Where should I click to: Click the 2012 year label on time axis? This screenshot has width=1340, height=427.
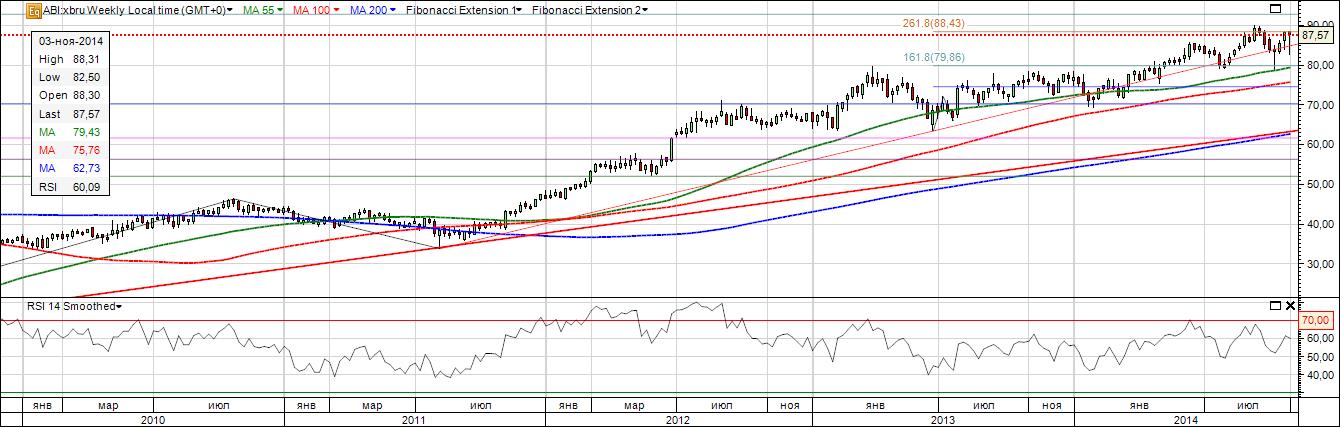coord(679,420)
